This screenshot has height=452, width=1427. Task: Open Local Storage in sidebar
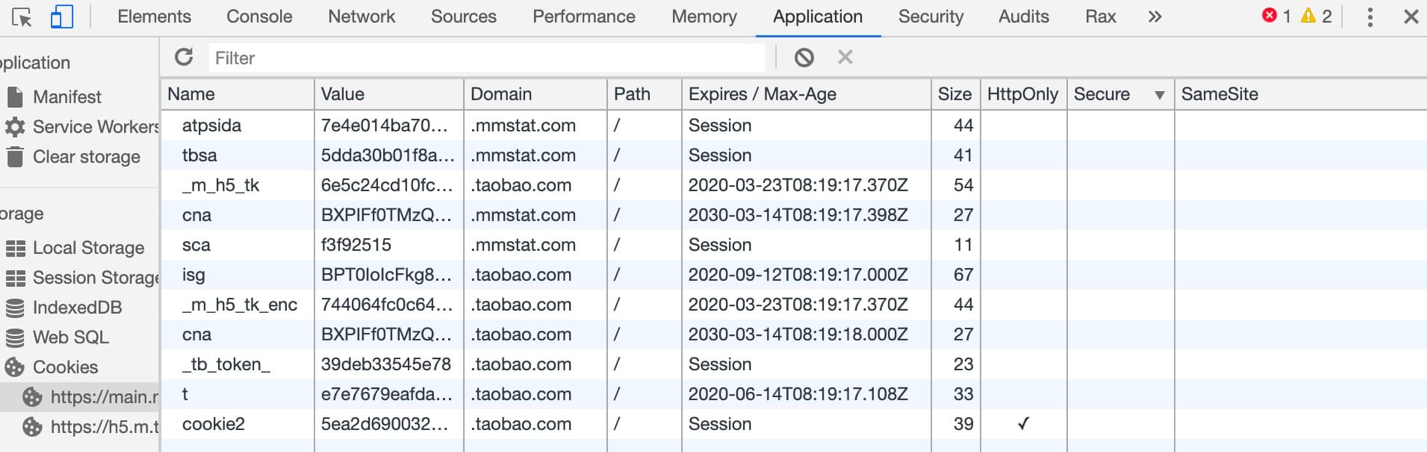tap(87, 248)
